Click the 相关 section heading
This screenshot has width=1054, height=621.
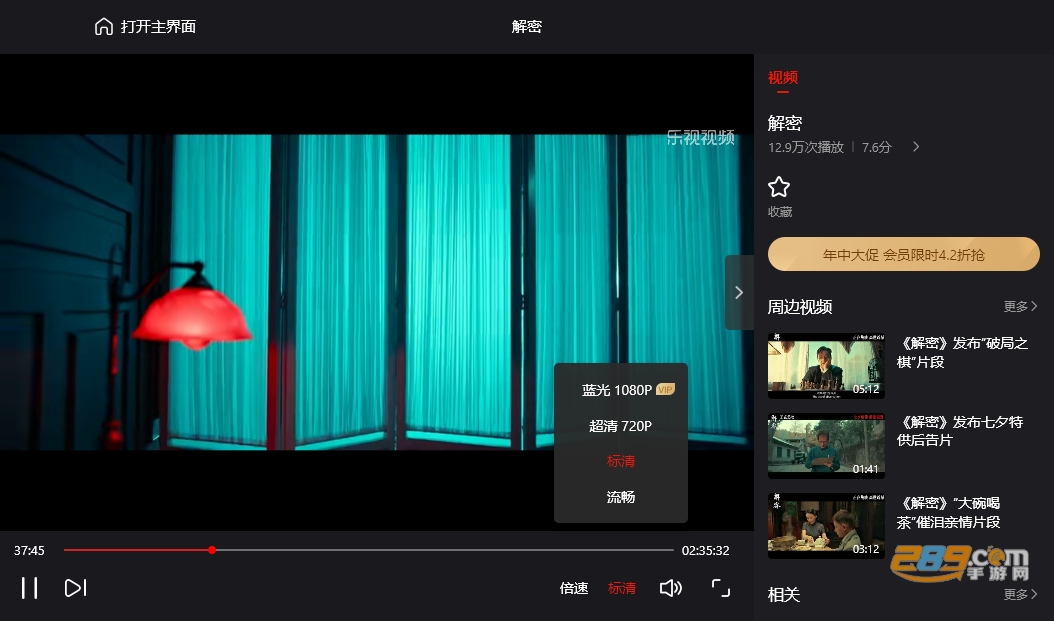[784, 595]
